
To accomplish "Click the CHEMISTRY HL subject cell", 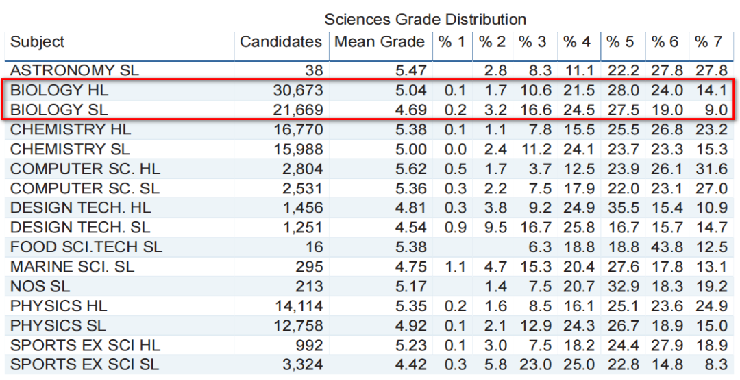I will coord(71,129).
